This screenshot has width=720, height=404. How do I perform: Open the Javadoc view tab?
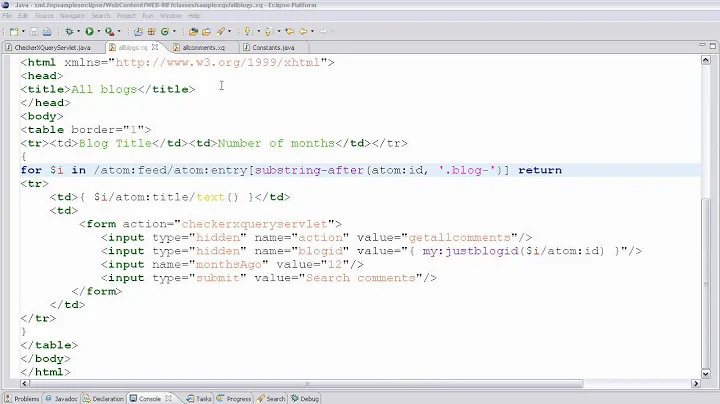[62, 398]
